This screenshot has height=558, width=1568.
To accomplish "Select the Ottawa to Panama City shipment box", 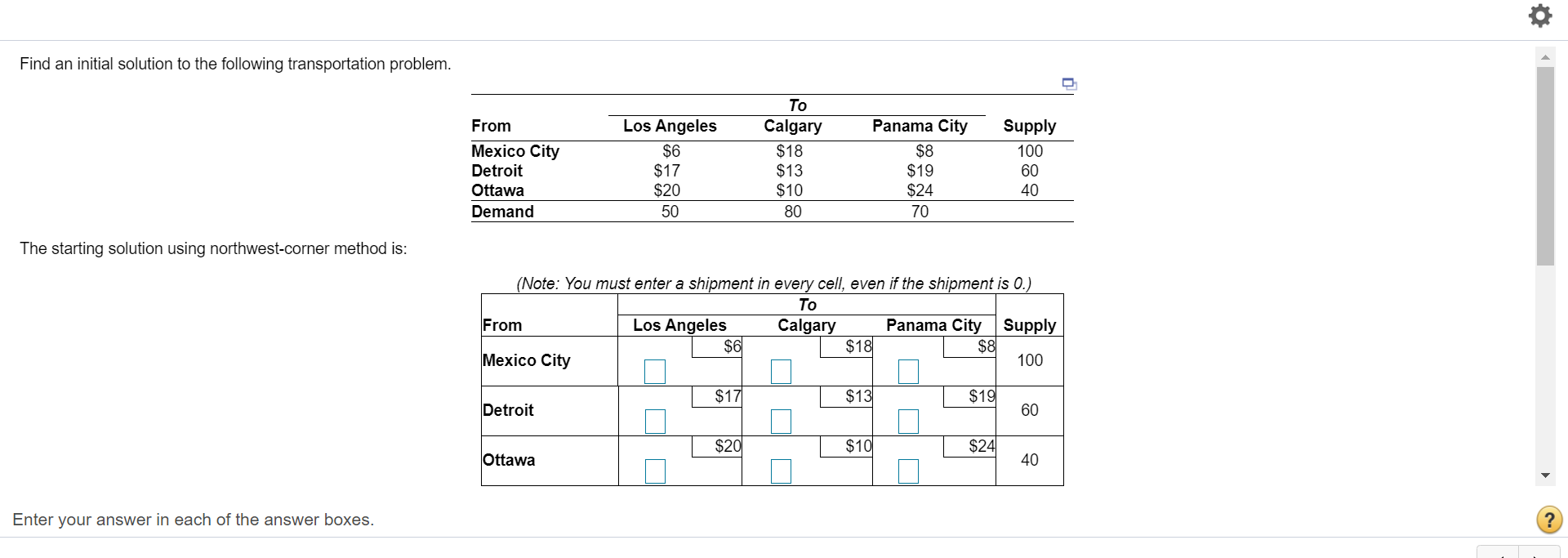I will [909, 471].
